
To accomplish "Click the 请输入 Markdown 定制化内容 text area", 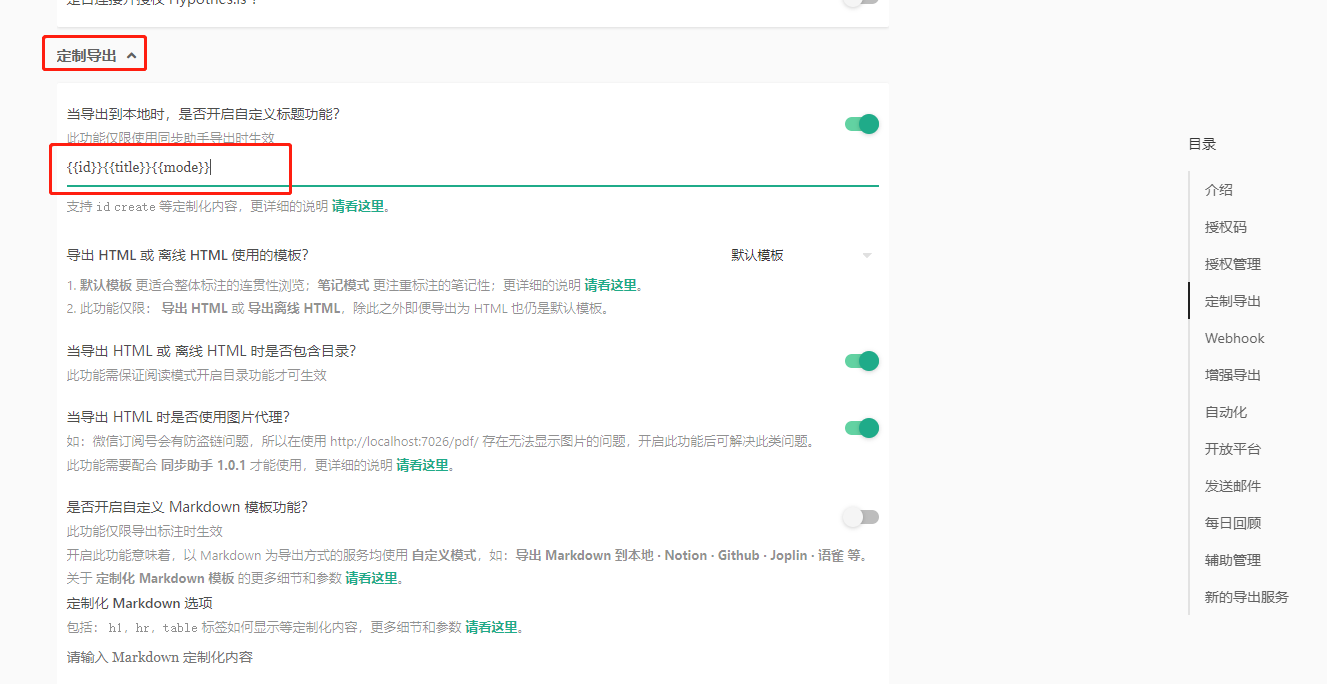I will pos(472,657).
